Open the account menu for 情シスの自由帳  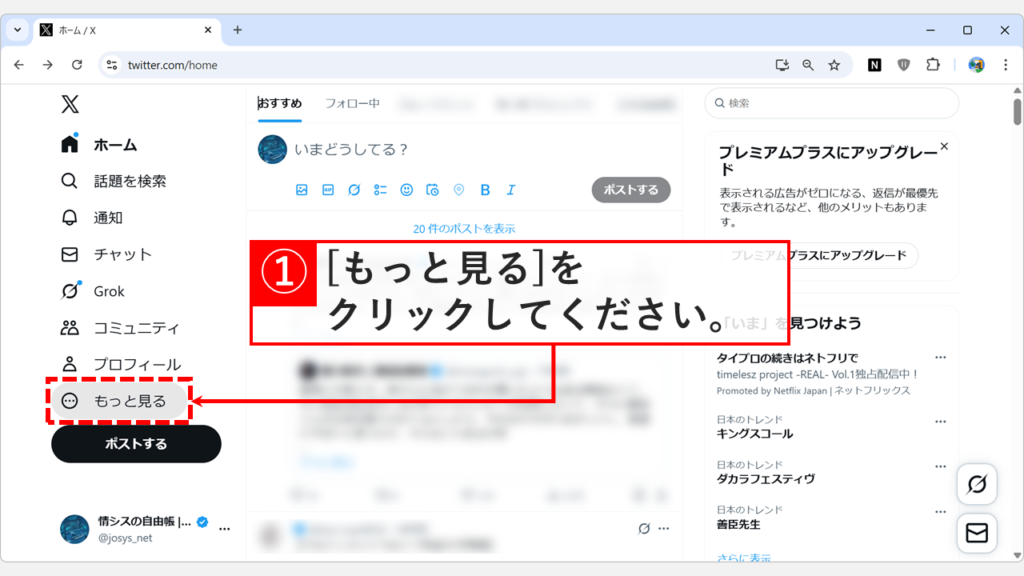point(225,530)
